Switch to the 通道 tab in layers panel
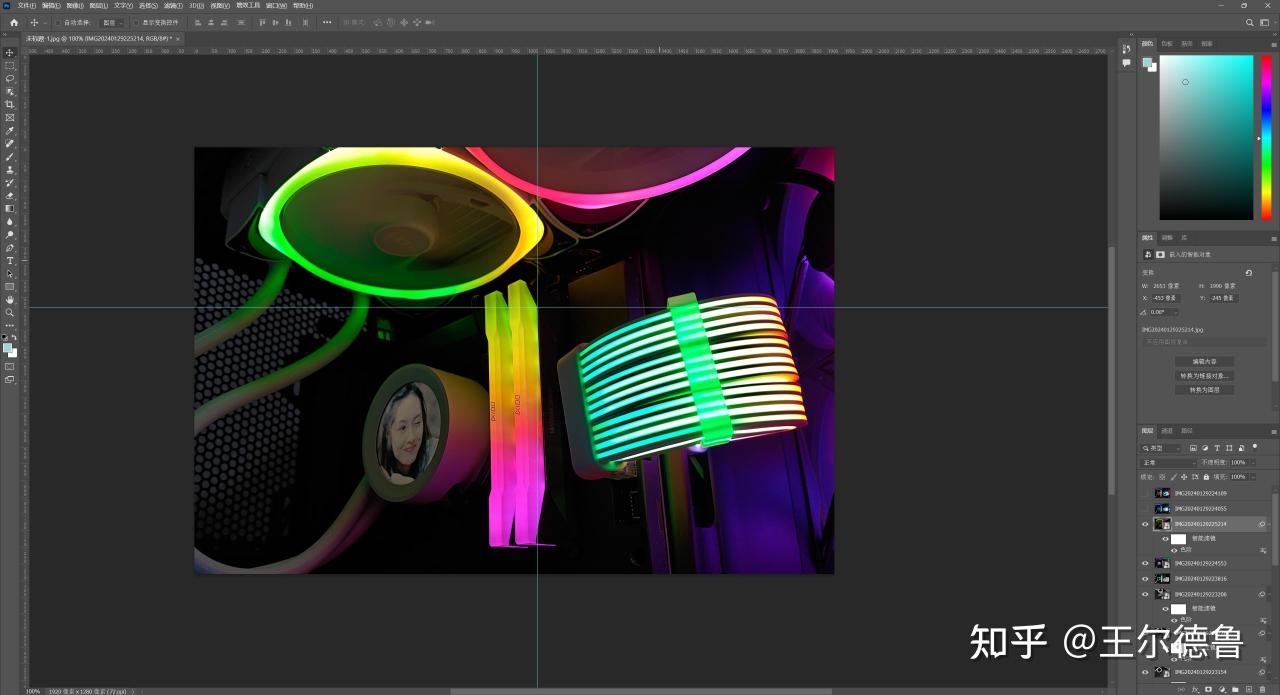Screen dimensions: 1280x695 (x=1167, y=431)
